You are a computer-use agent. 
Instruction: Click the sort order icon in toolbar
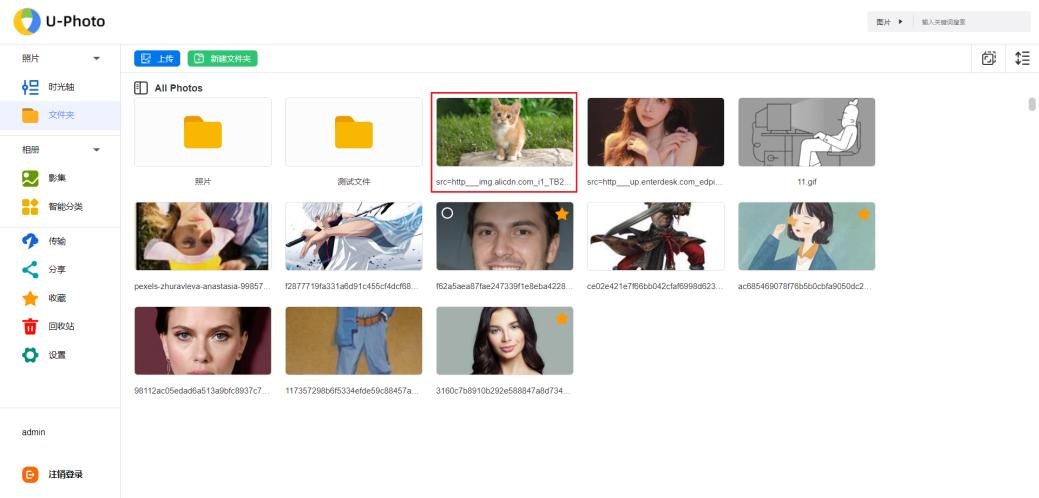[x=1022, y=59]
